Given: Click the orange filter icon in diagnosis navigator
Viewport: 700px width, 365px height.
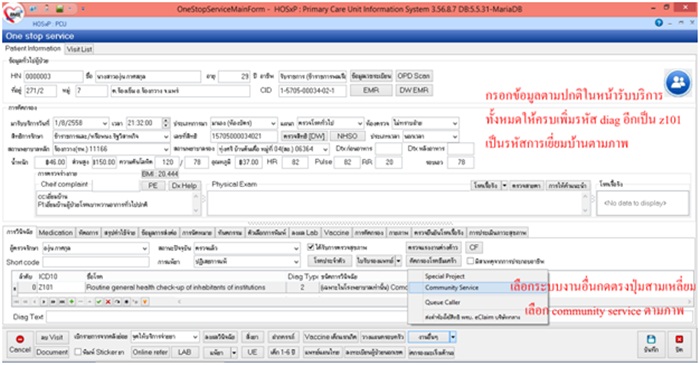Looking at the screenshot, I should 144,302.
